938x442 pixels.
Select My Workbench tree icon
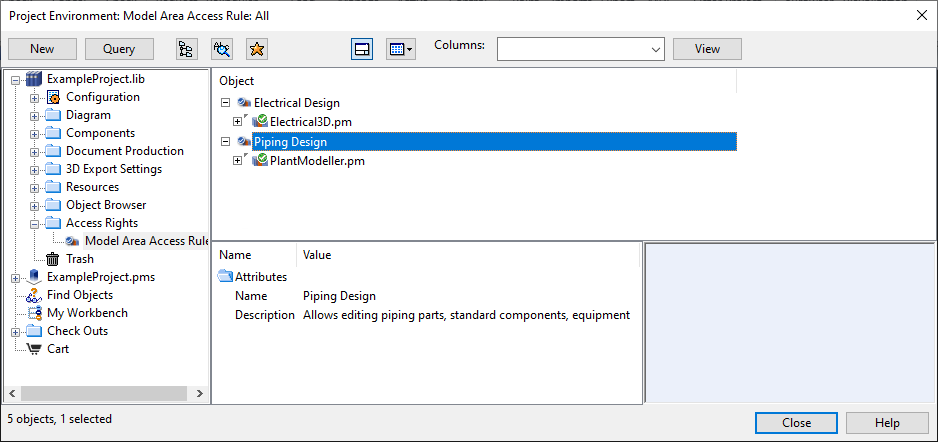[x=34, y=313]
